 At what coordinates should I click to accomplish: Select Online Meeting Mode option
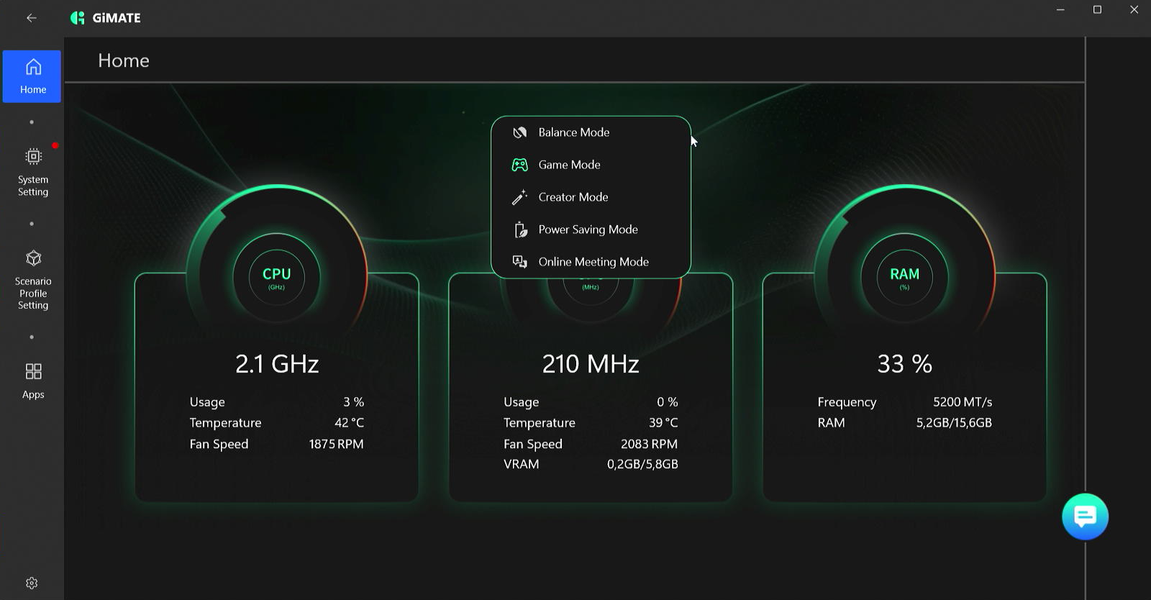tap(591, 261)
